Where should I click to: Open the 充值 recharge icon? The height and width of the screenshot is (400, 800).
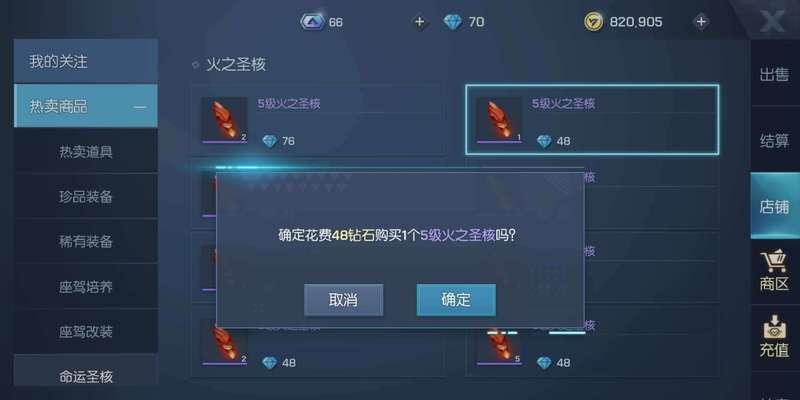[x=774, y=337]
